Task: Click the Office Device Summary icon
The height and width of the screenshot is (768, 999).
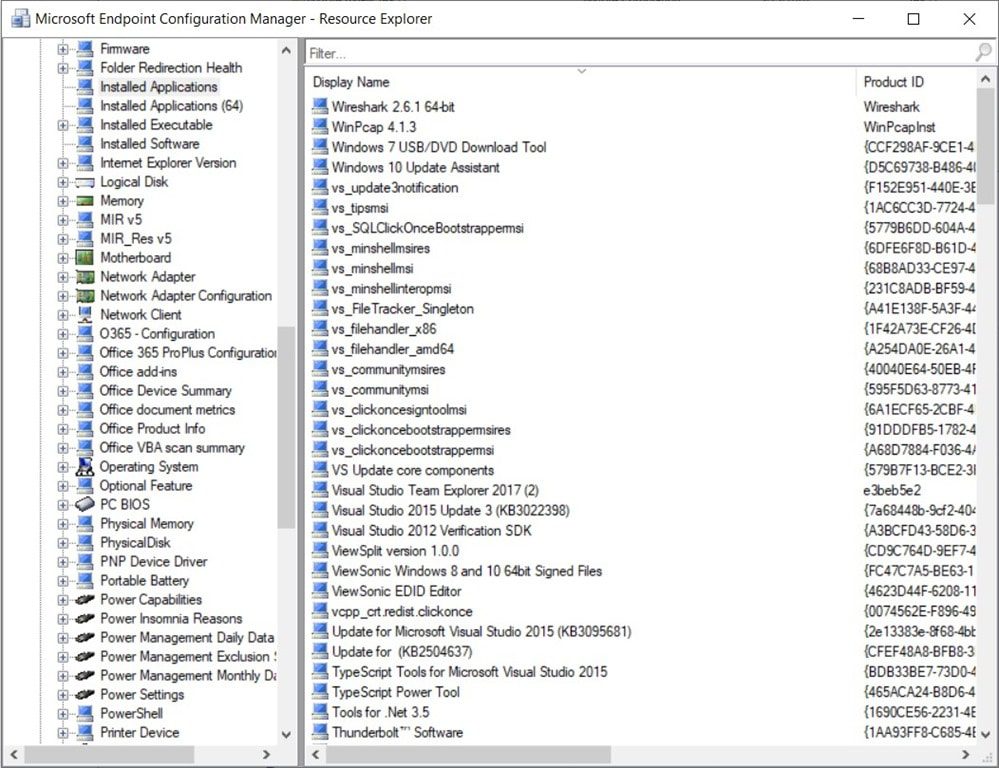Action: 88,391
